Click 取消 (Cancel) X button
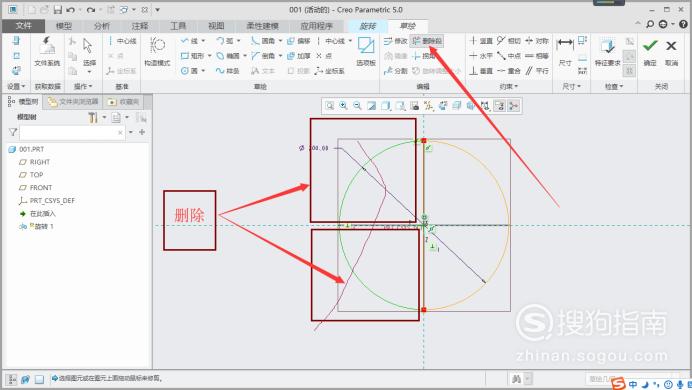 click(671, 52)
